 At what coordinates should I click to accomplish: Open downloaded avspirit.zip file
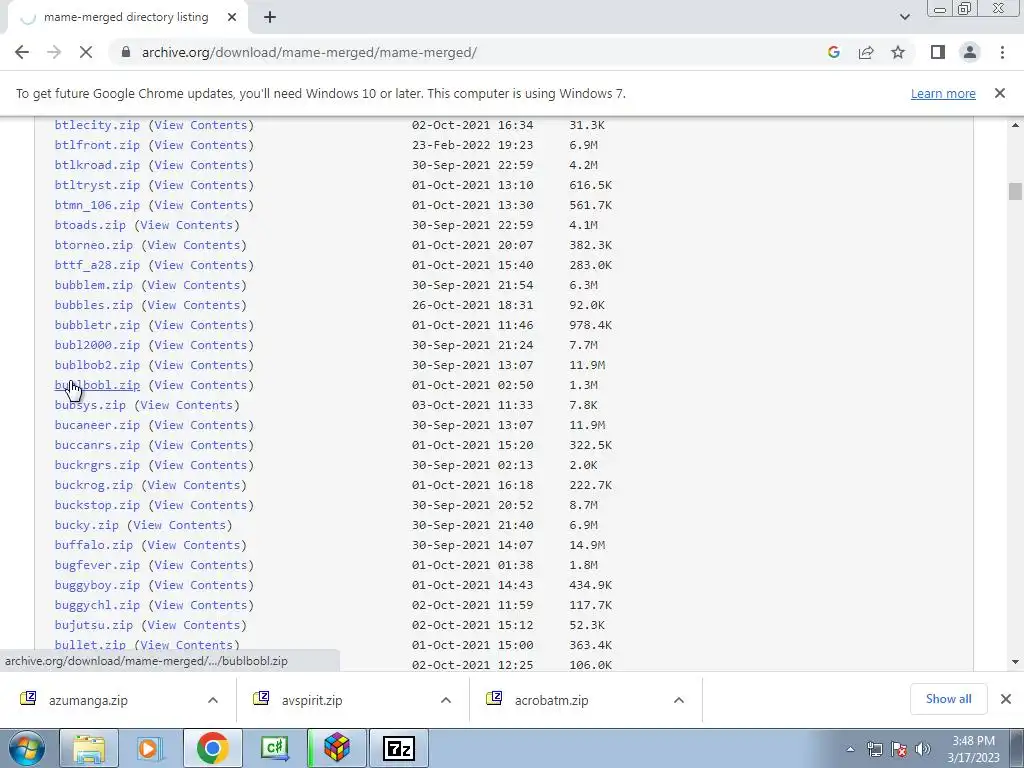click(312, 700)
